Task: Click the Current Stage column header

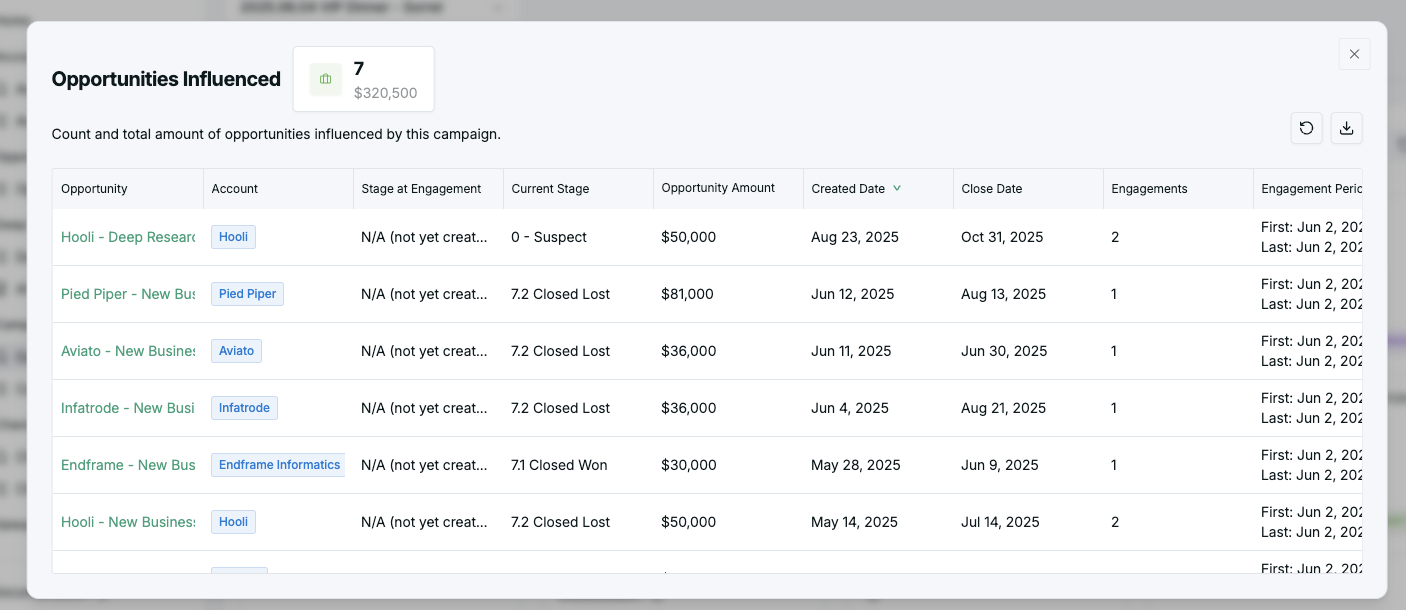Action: [x=550, y=188]
